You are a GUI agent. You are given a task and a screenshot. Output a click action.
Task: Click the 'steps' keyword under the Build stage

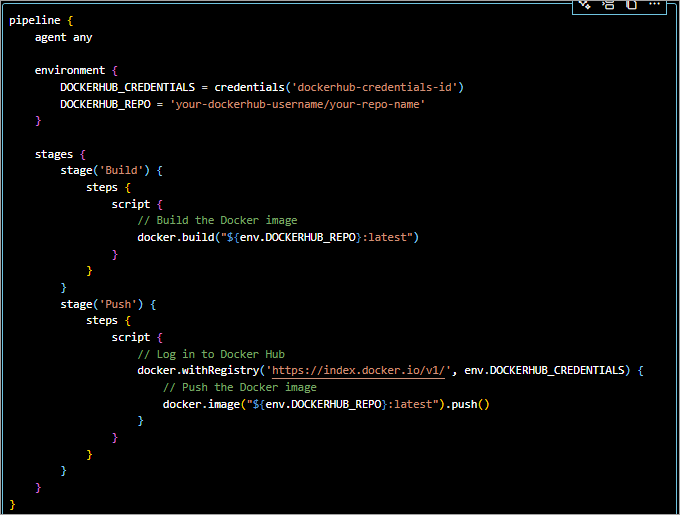(x=102, y=187)
